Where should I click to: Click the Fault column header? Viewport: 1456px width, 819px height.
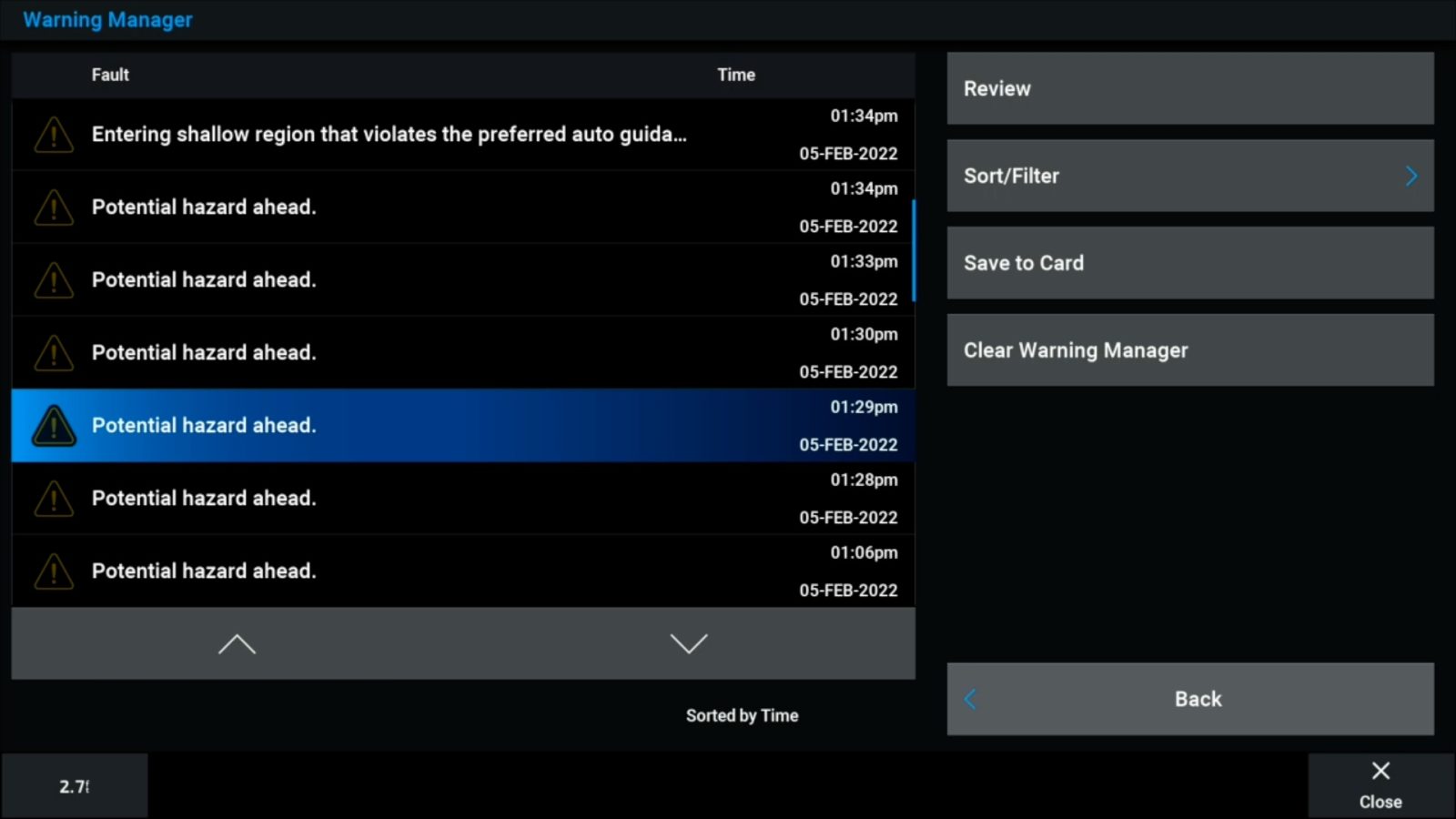click(x=110, y=75)
